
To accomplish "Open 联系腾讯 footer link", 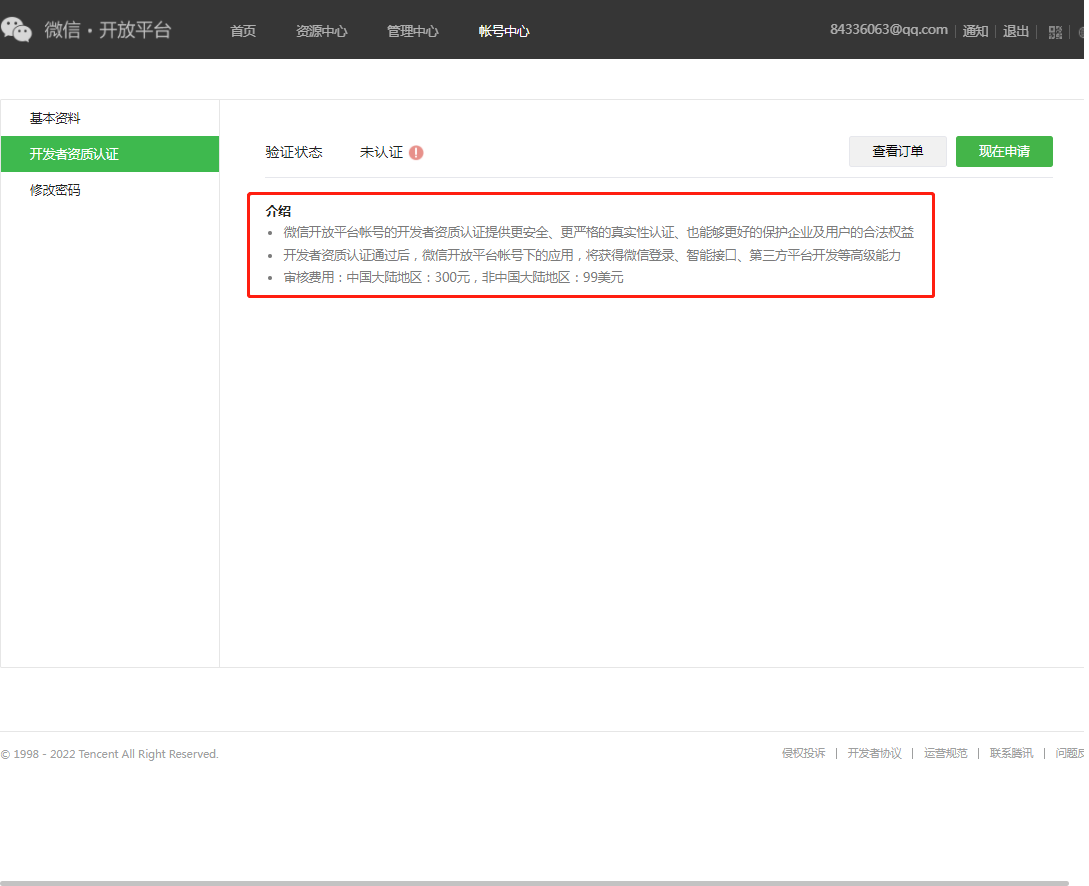I will [x=1011, y=753].
